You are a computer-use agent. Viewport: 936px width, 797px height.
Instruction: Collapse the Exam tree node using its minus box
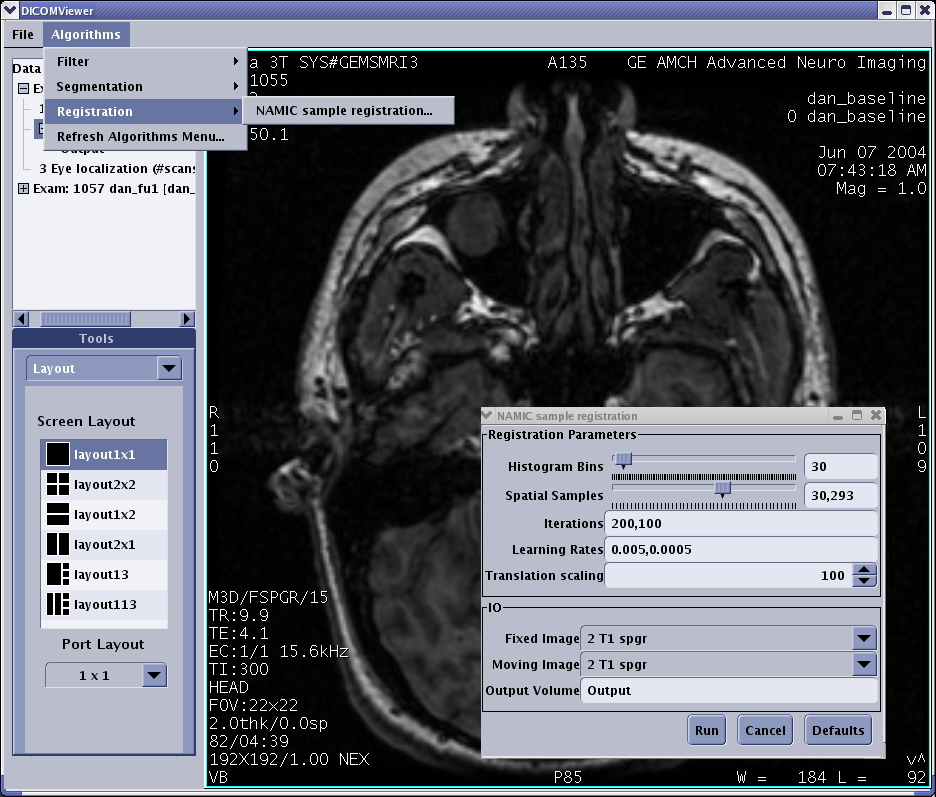(22, 88)
